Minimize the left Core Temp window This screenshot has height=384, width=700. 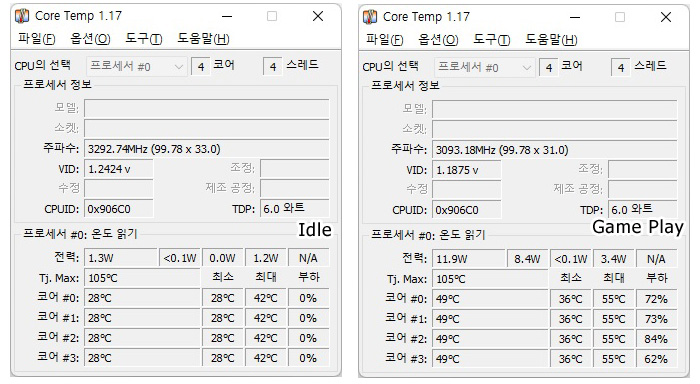point(227,17)
